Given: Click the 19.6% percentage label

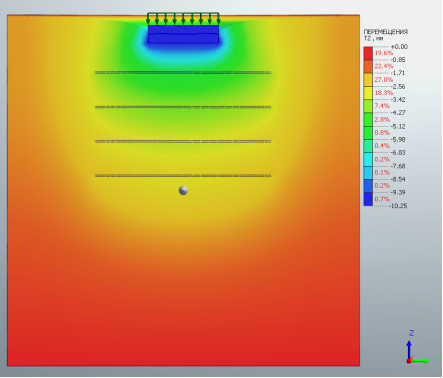Looking at the screenshot, I should 384,53.
